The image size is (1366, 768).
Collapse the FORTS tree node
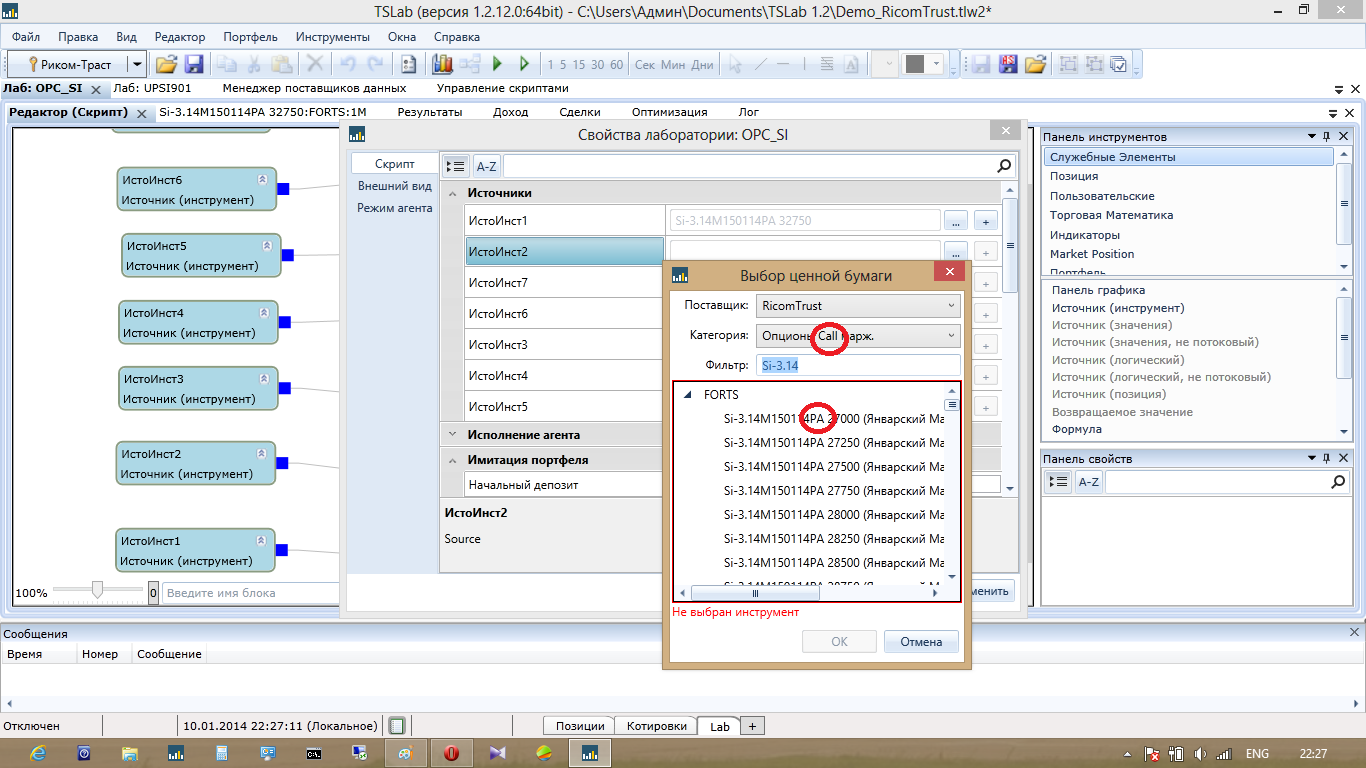(x=688, y=395)
